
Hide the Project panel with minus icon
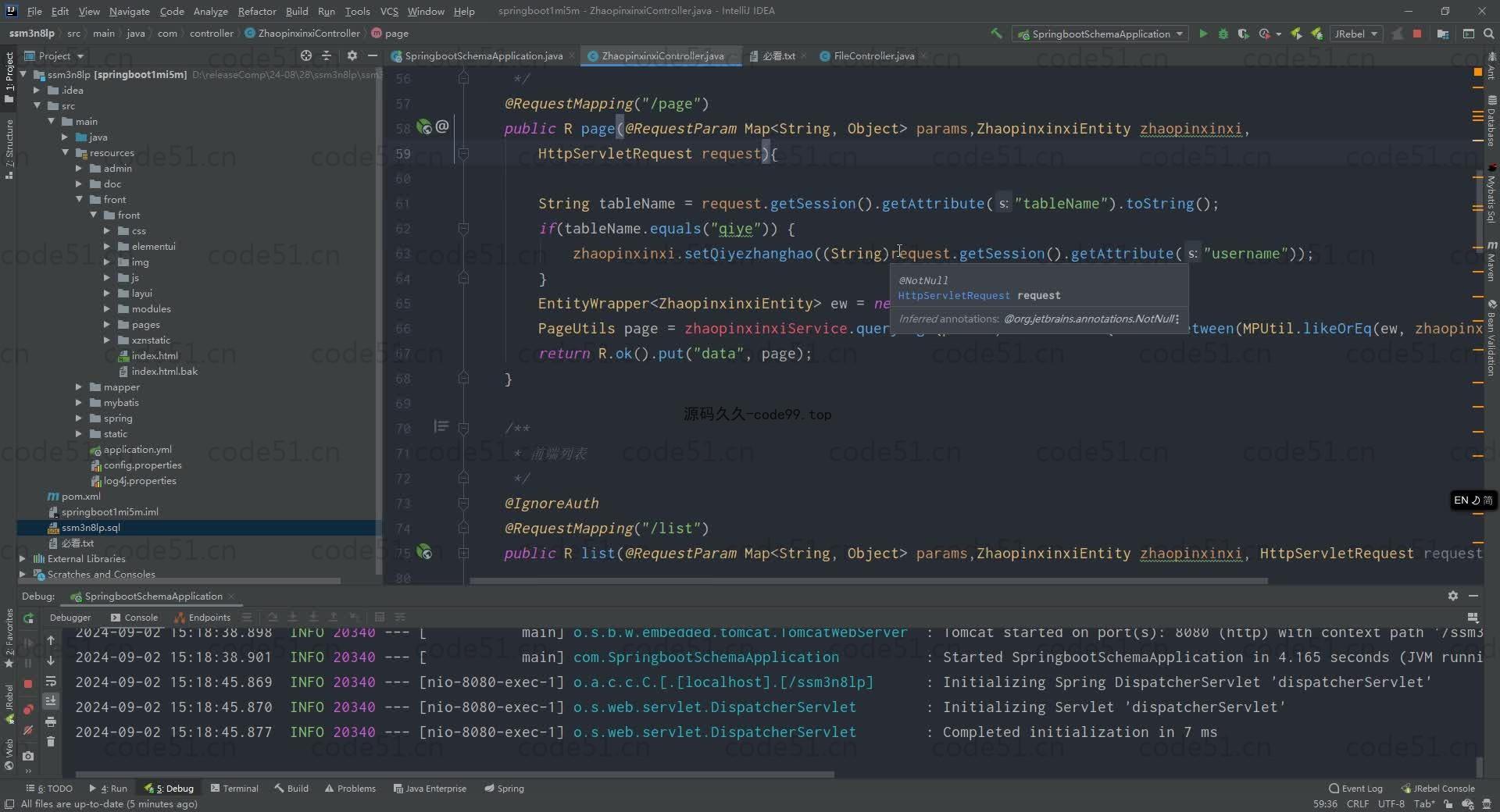click(373, 55)
